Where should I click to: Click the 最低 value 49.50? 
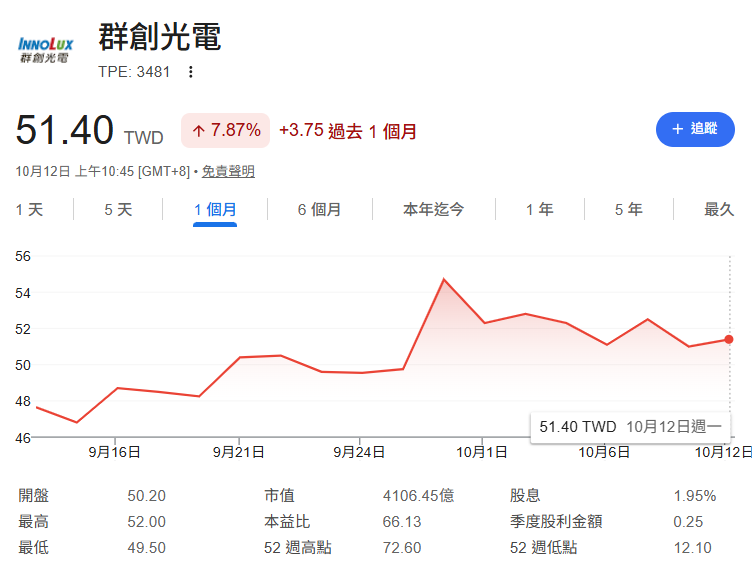click(x=146, y=548)
